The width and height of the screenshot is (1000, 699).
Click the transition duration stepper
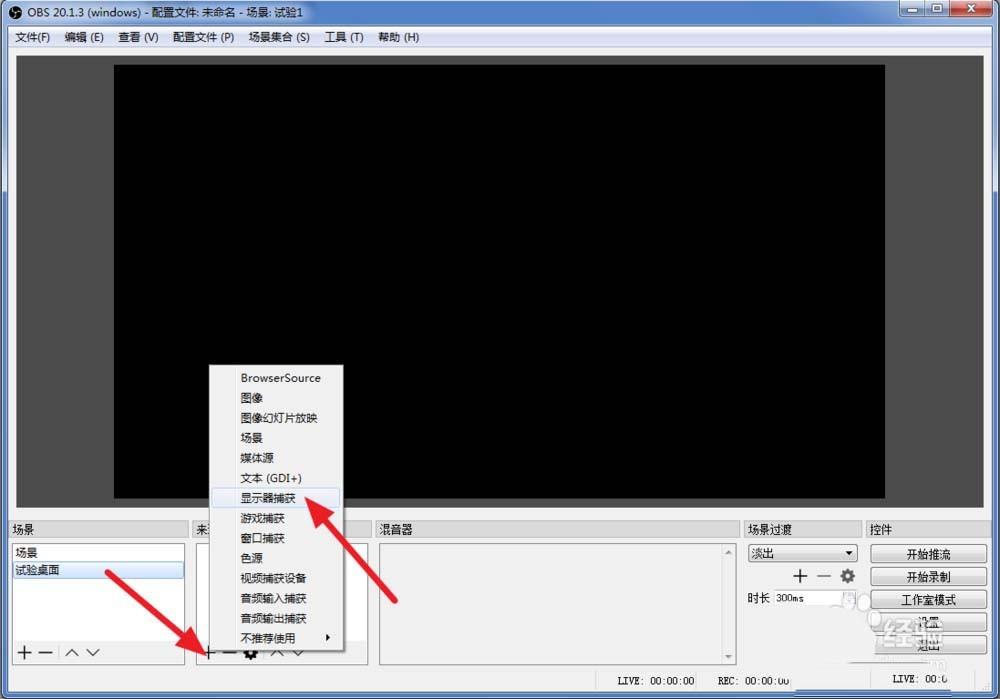pos(849,598)
